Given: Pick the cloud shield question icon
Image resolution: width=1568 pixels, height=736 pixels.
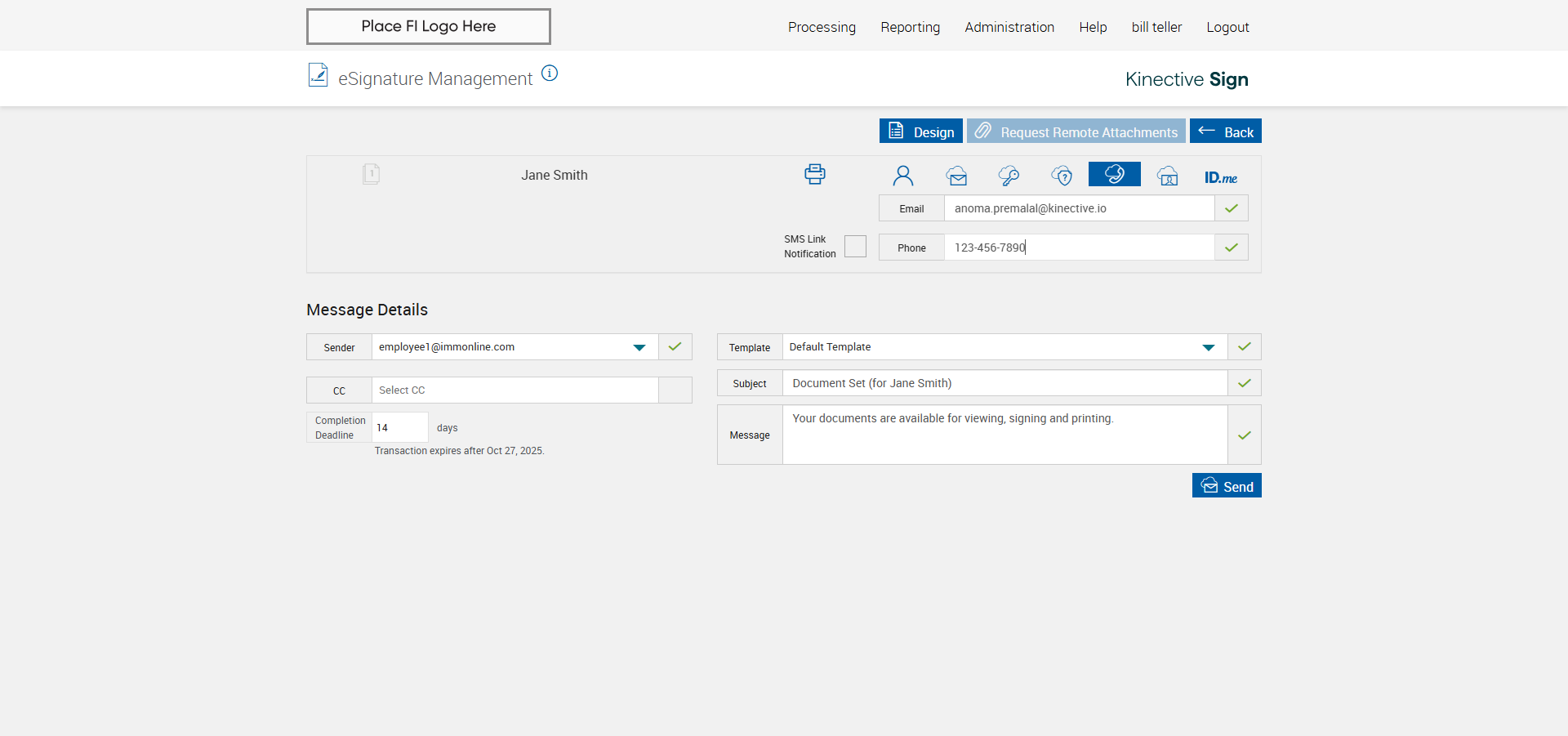Looking at the screenshot, I should (x=1062, y=176).
